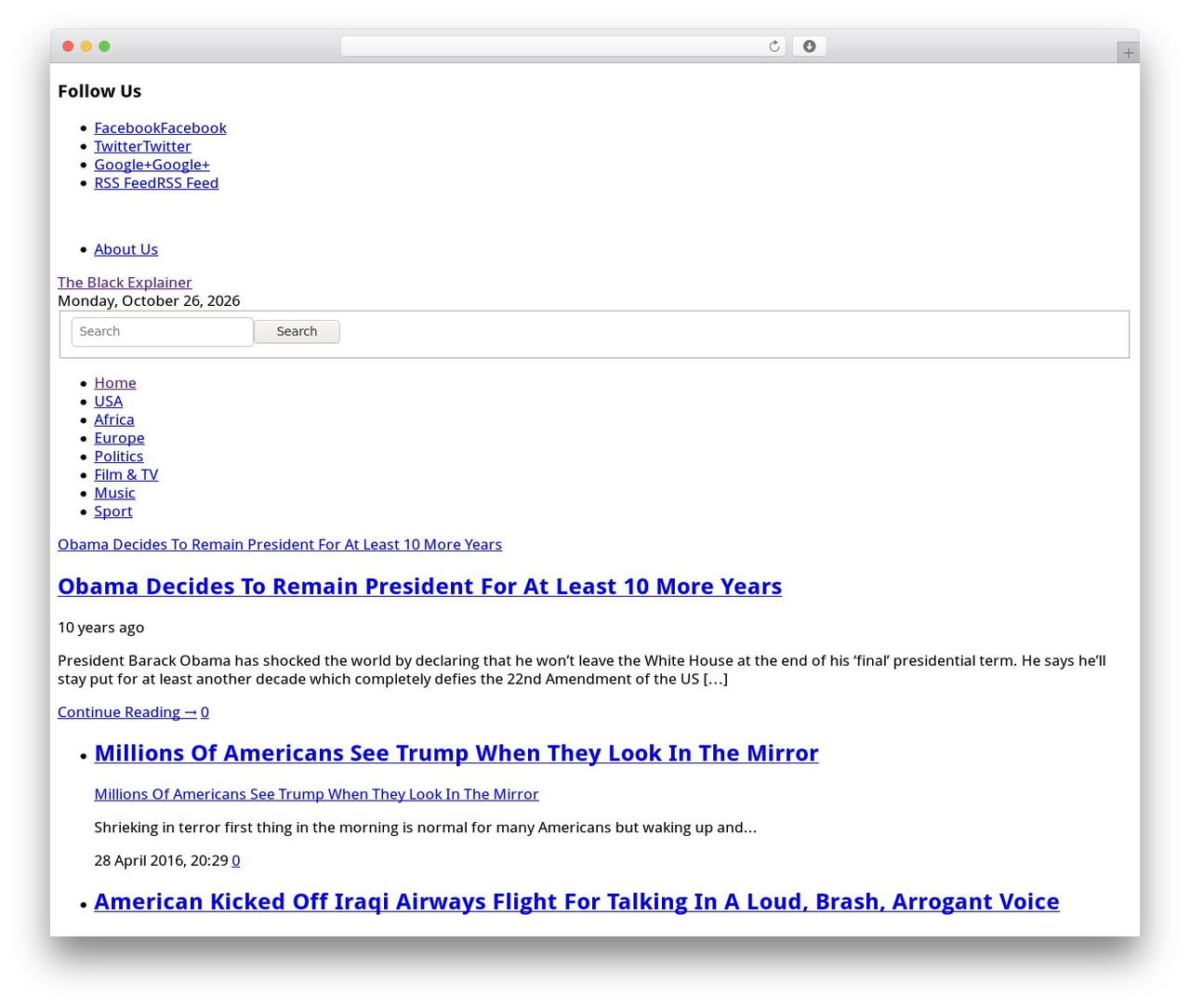
Task: Open comment count beside 28 April 2016
Action: tap(236, 861)
